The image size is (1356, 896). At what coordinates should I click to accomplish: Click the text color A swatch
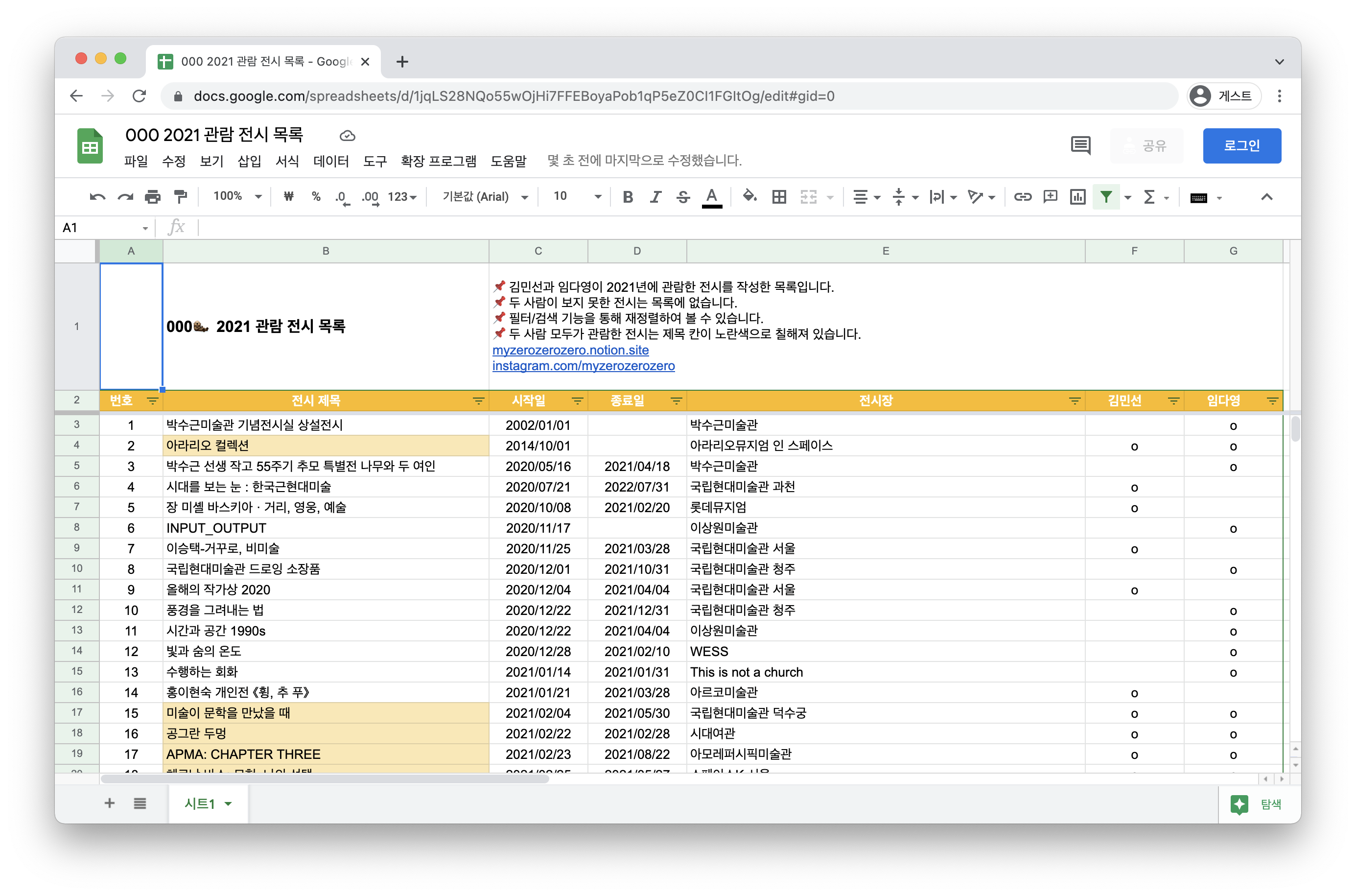click(x=711, y=197)
